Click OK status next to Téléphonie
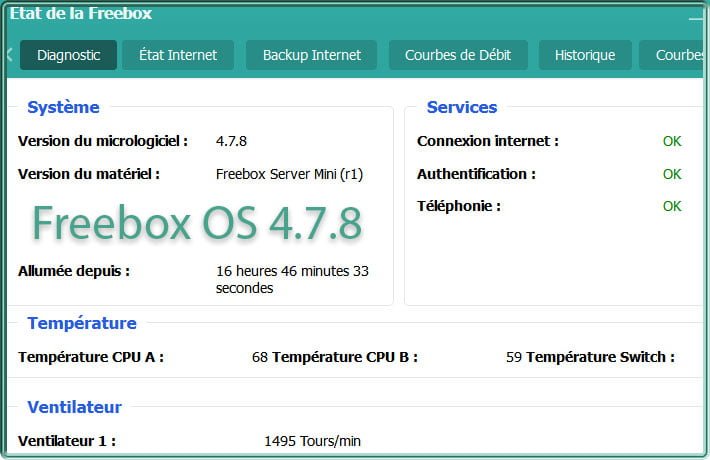Viewport: 710px width, 460px height. (x=672, y=206)
